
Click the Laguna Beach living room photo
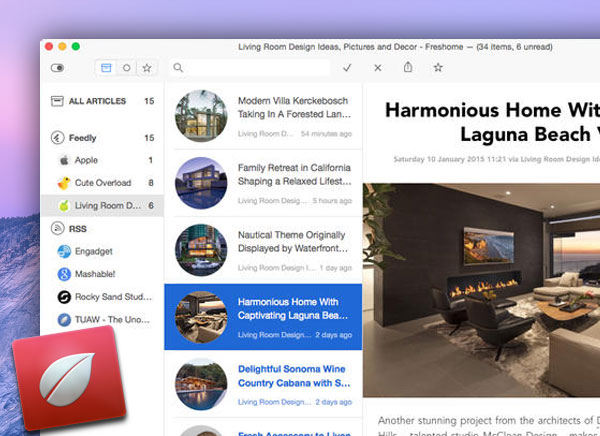click(x=481, y=290)
